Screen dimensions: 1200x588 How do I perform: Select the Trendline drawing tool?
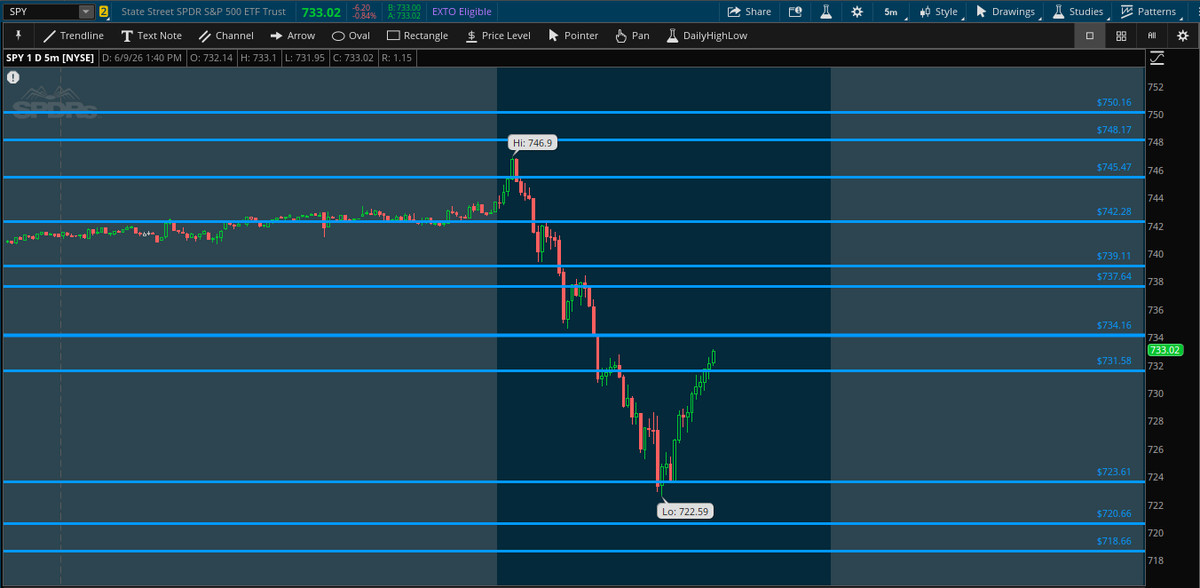pos(74,35)
